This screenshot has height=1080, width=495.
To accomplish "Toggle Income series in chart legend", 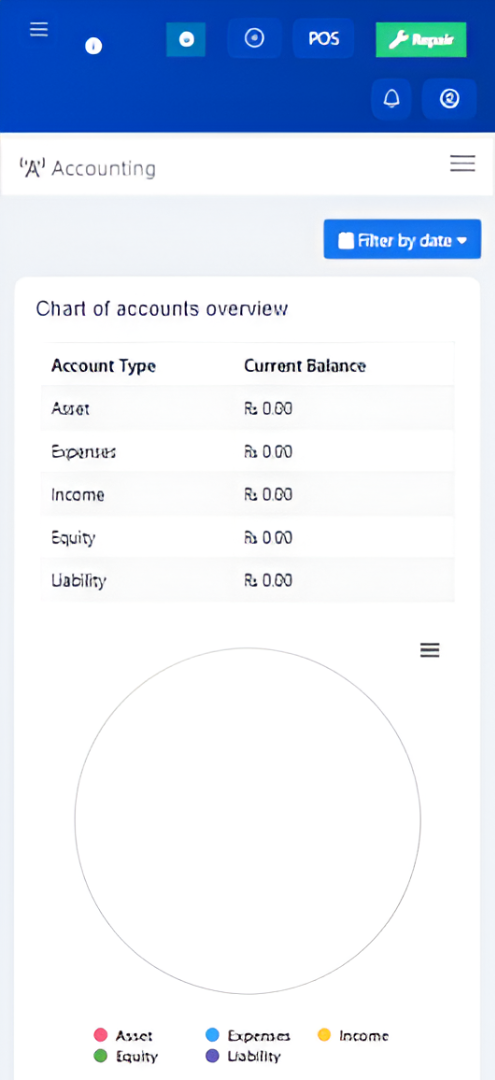I will point(352,1035).
